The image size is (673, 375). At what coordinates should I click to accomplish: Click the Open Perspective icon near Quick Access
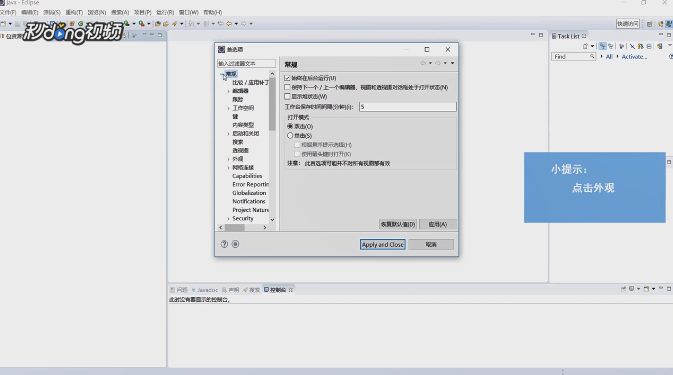pos(649,24)
